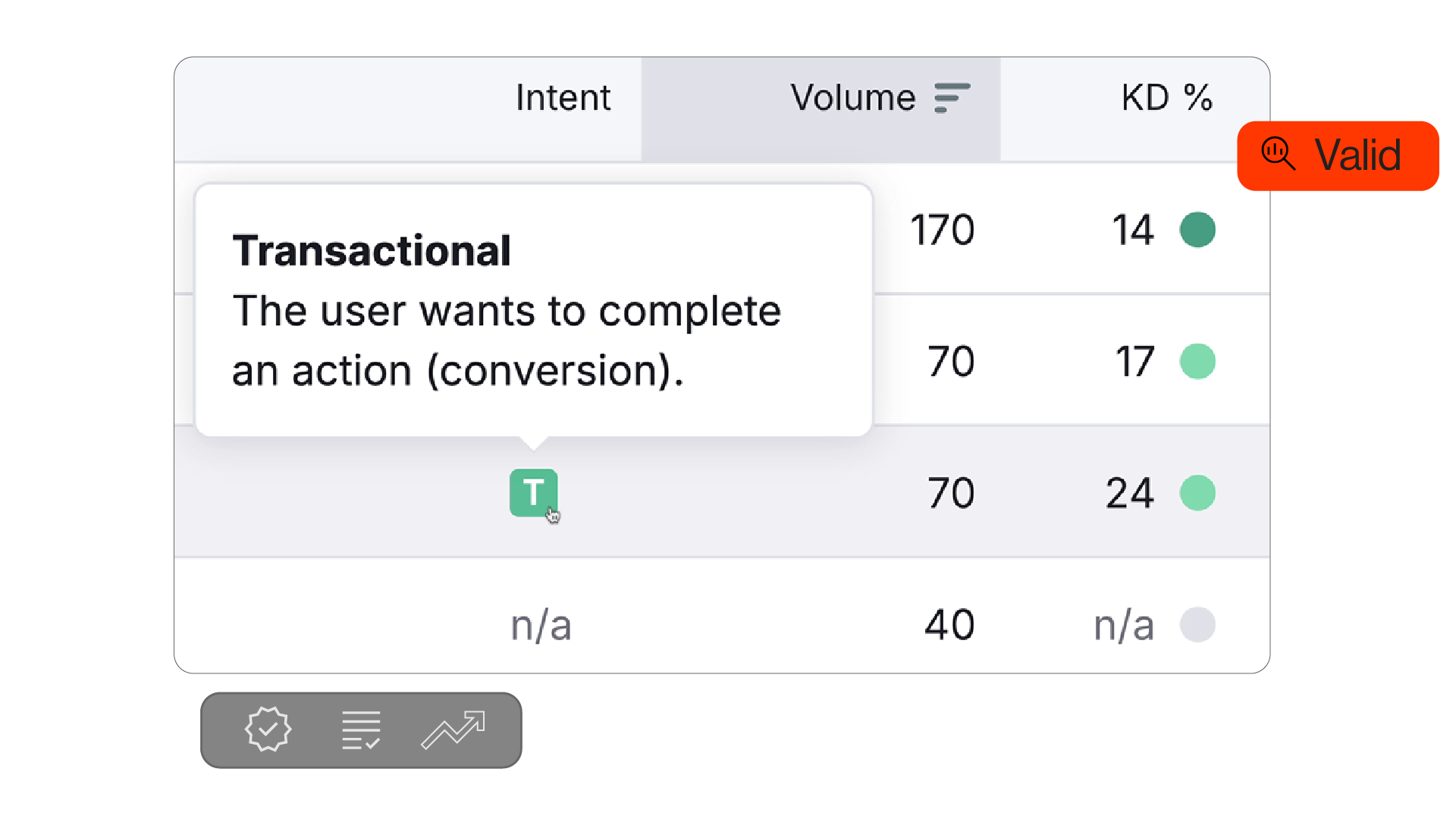This screenshot has height=819, width=1456.
Task: Sort by the Volume column header
Action: tap(851, 97)
